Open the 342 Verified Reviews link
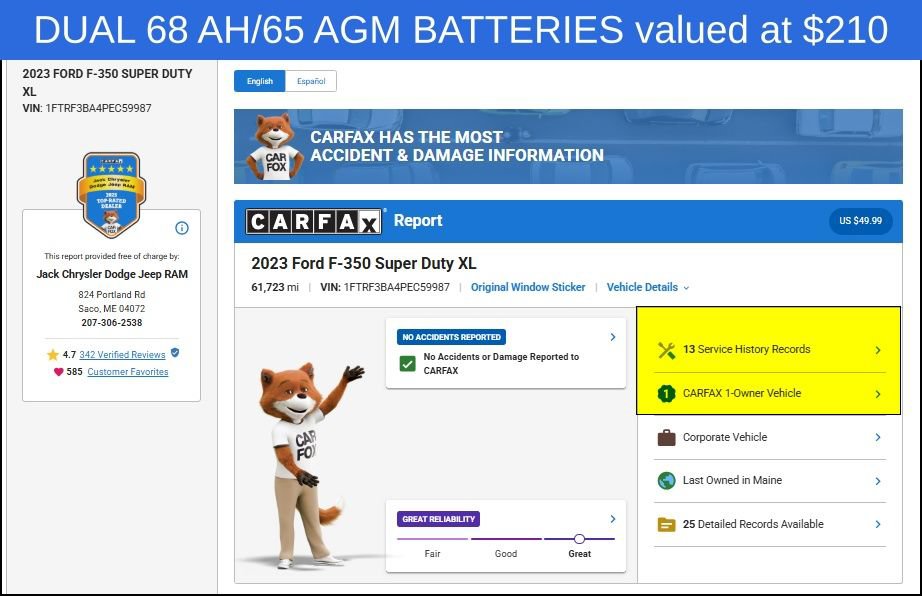 (x=122, y=354)
